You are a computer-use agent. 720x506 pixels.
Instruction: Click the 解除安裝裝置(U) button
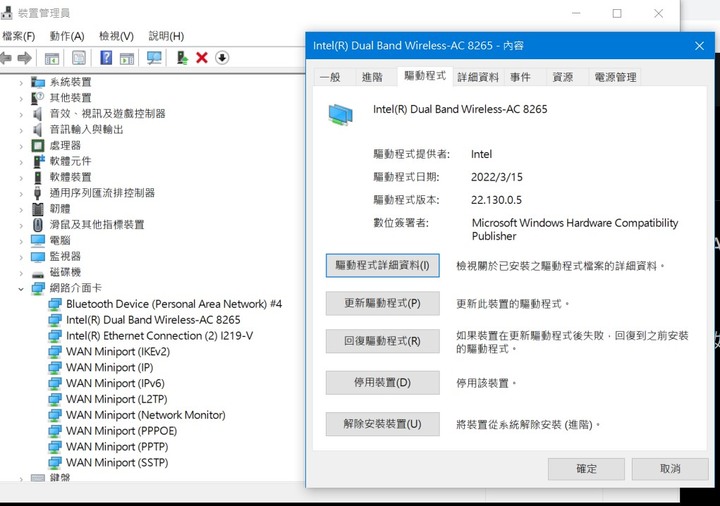[x=382, y=424]
